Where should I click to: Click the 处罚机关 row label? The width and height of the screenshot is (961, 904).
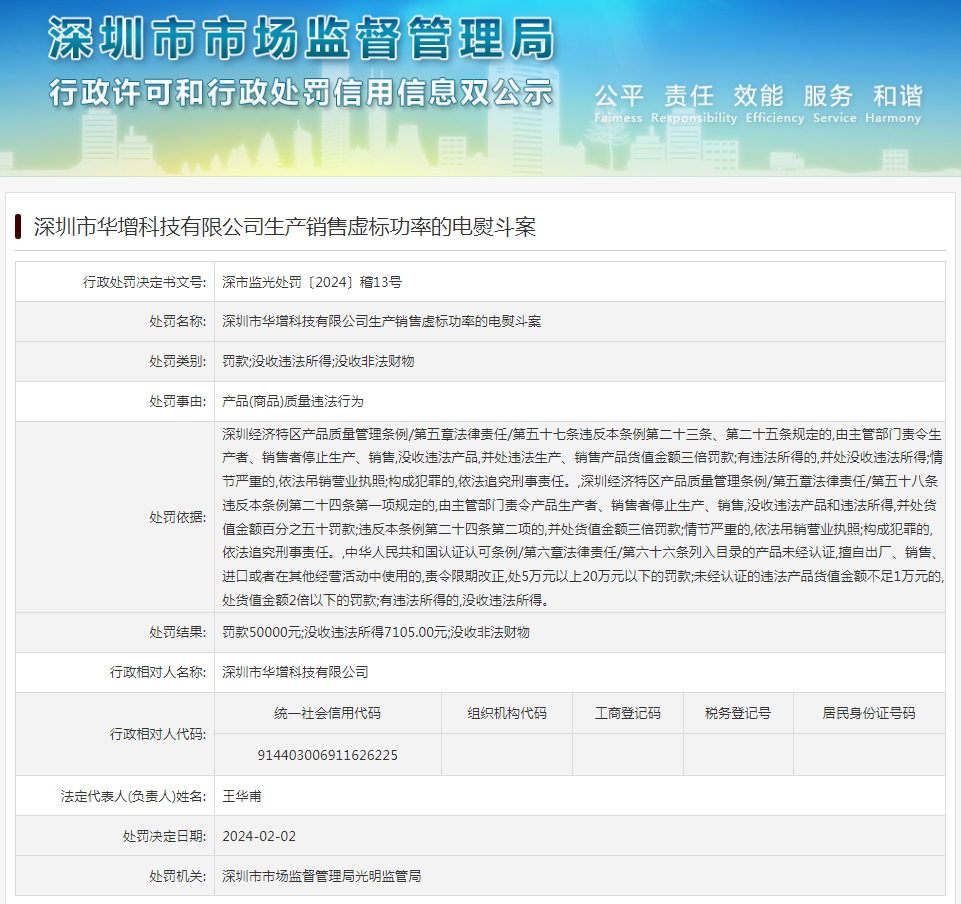(178, 876)
